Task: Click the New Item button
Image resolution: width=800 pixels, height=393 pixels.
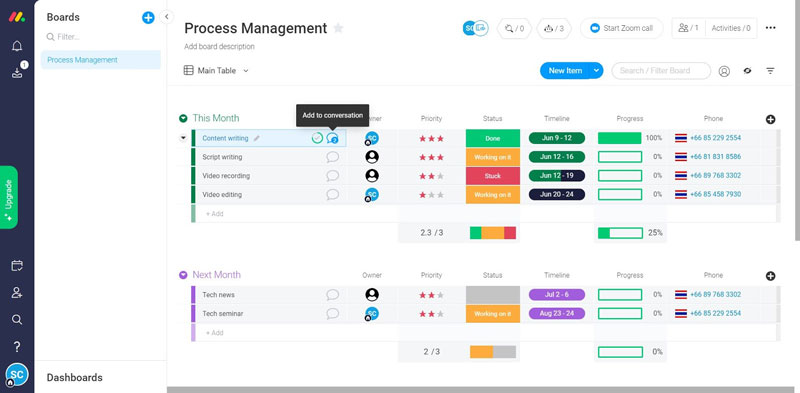Action: pos(565,70)
